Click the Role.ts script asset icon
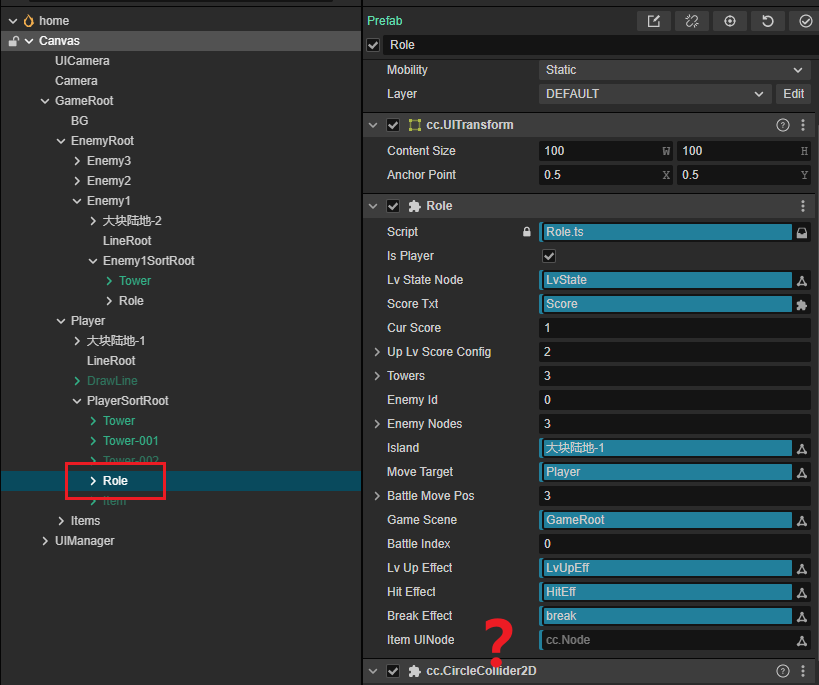Viewport: 819px width, 685px height. (x=802, y=233)
